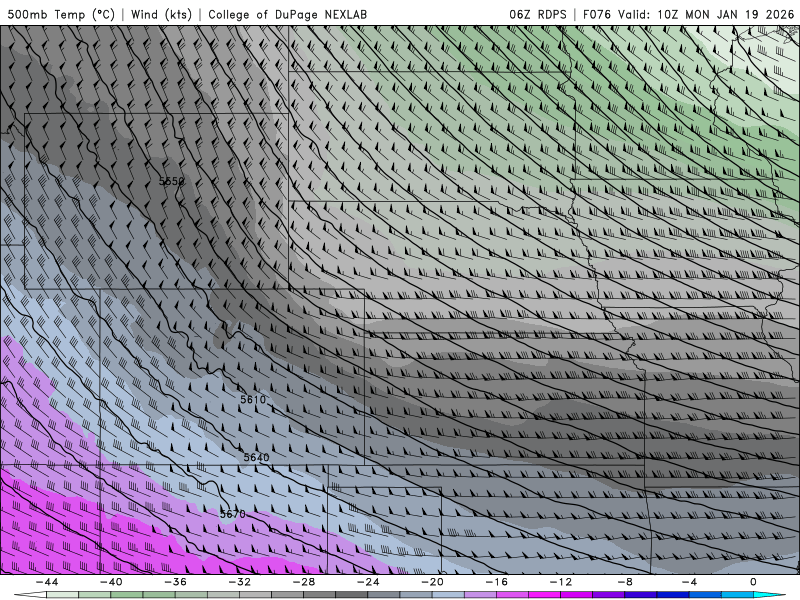Screen dimensions: 800x600
Task: Click the -4 value on the color scale
Action: [x=689, y=582]
